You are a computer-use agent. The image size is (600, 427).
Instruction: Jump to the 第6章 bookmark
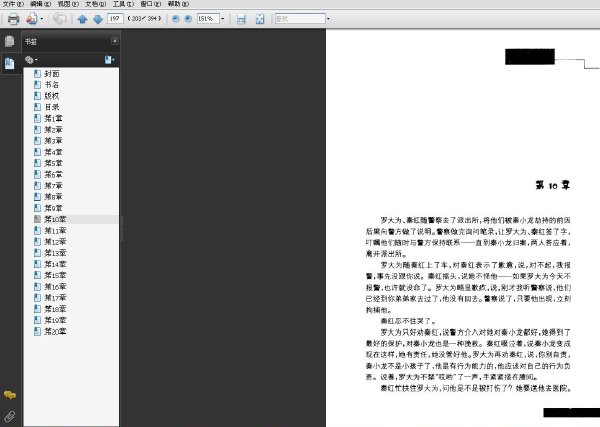pos(53,174)
